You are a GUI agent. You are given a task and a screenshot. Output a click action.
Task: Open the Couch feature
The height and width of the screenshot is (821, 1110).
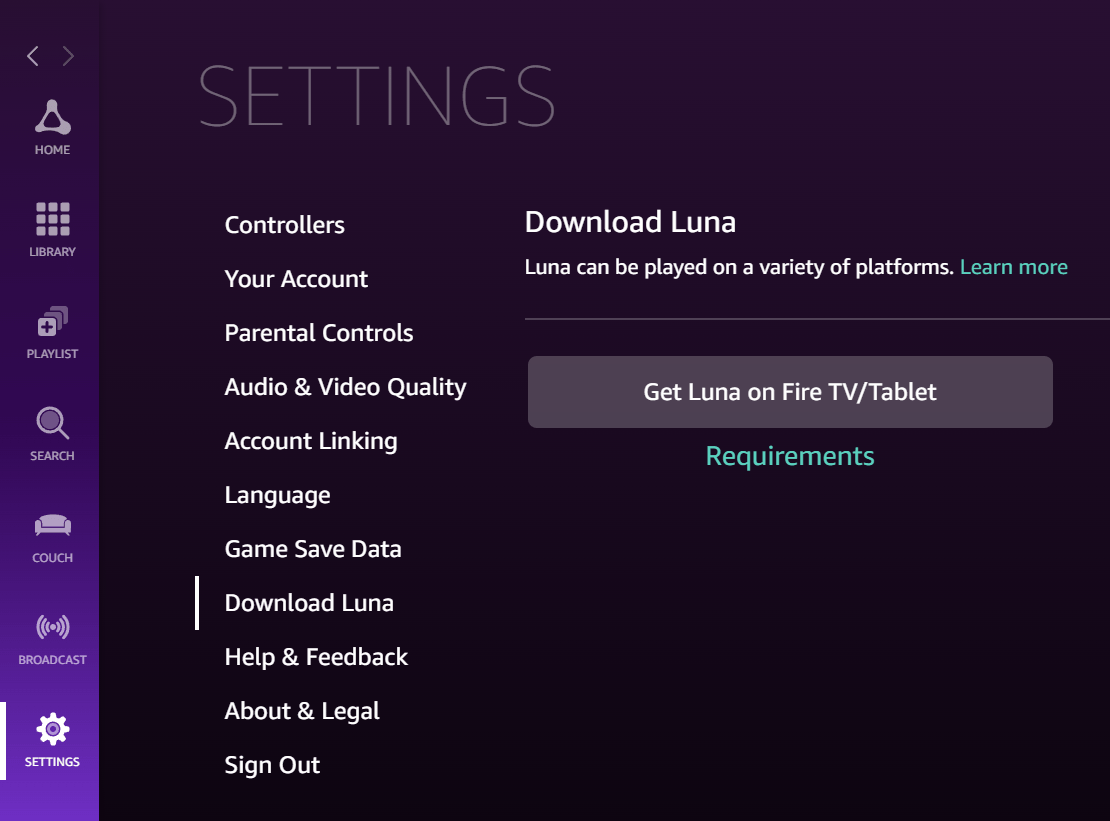[51, 534]
